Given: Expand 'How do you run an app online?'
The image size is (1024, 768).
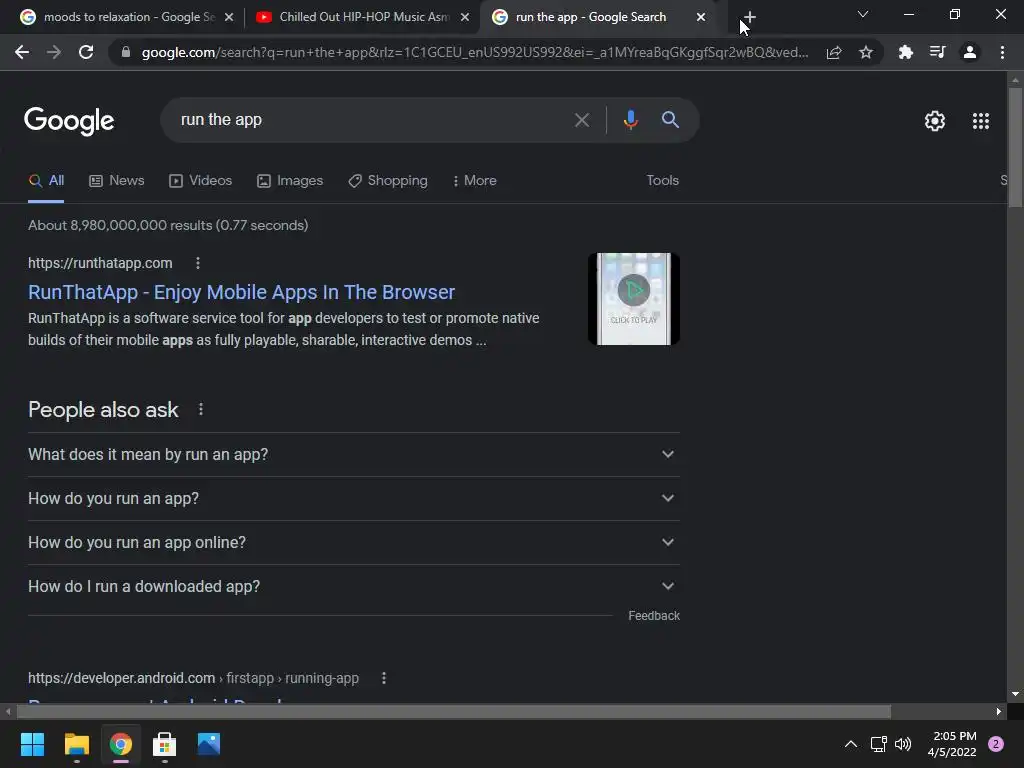Looking at the screenshot, I should pyautogui.click(x=354, y=543).
